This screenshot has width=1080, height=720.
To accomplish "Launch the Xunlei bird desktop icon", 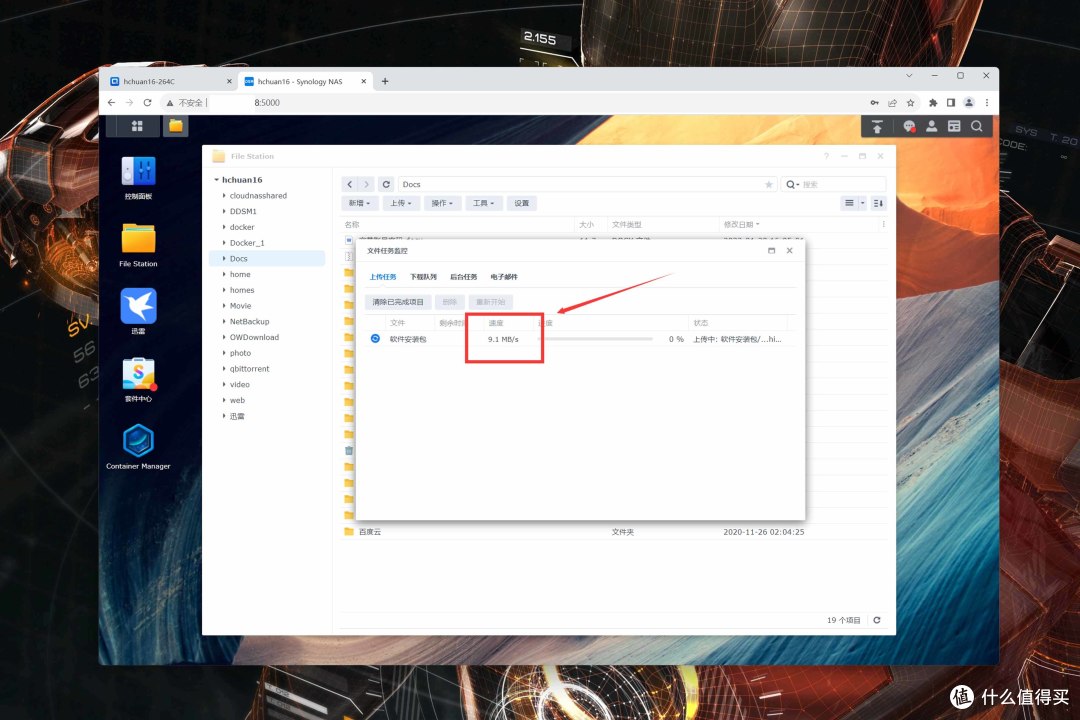I will [138, 306].
